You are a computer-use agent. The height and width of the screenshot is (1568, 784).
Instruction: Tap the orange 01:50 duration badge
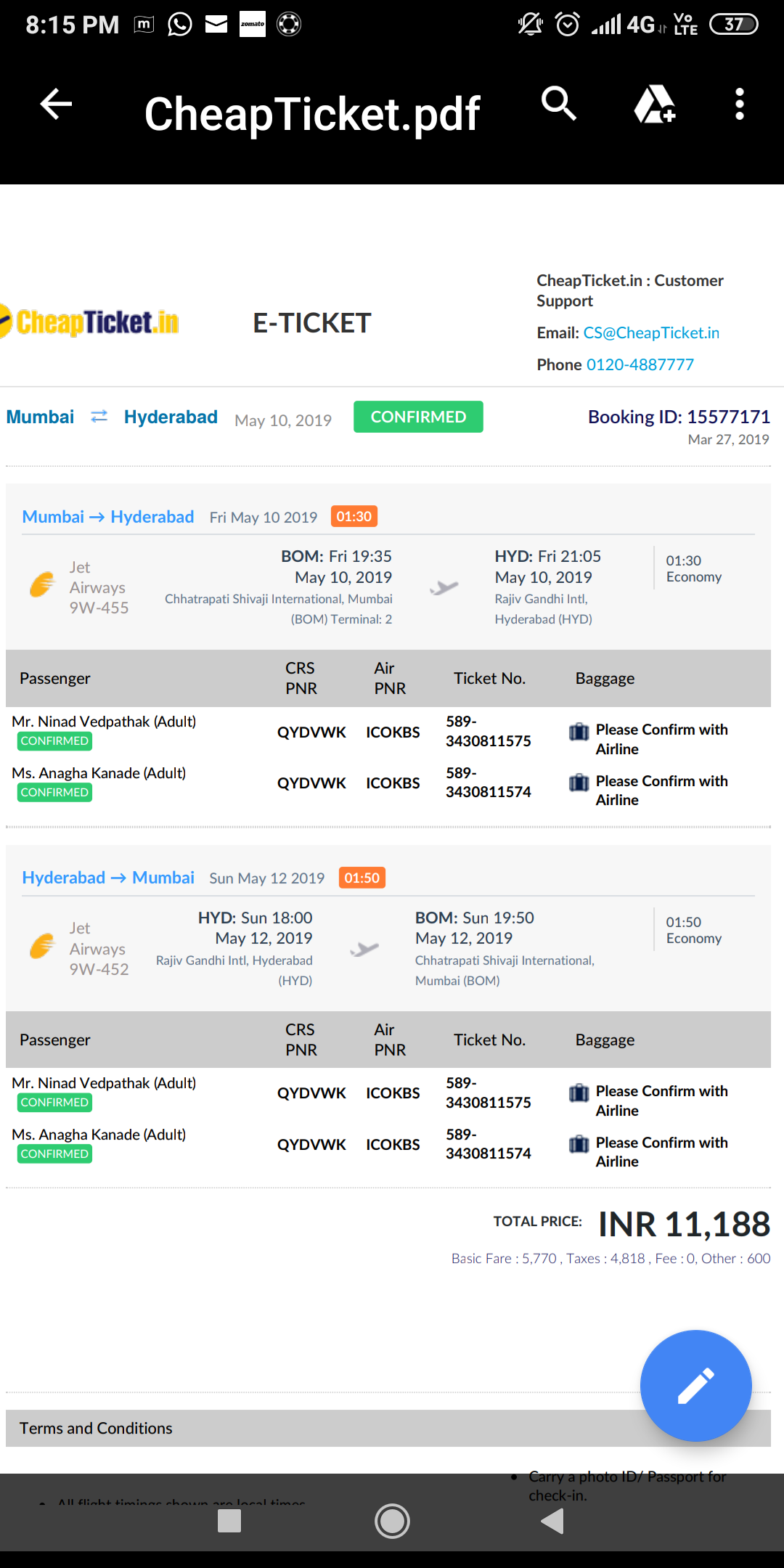pyautogui.click(x=362, y=878)
